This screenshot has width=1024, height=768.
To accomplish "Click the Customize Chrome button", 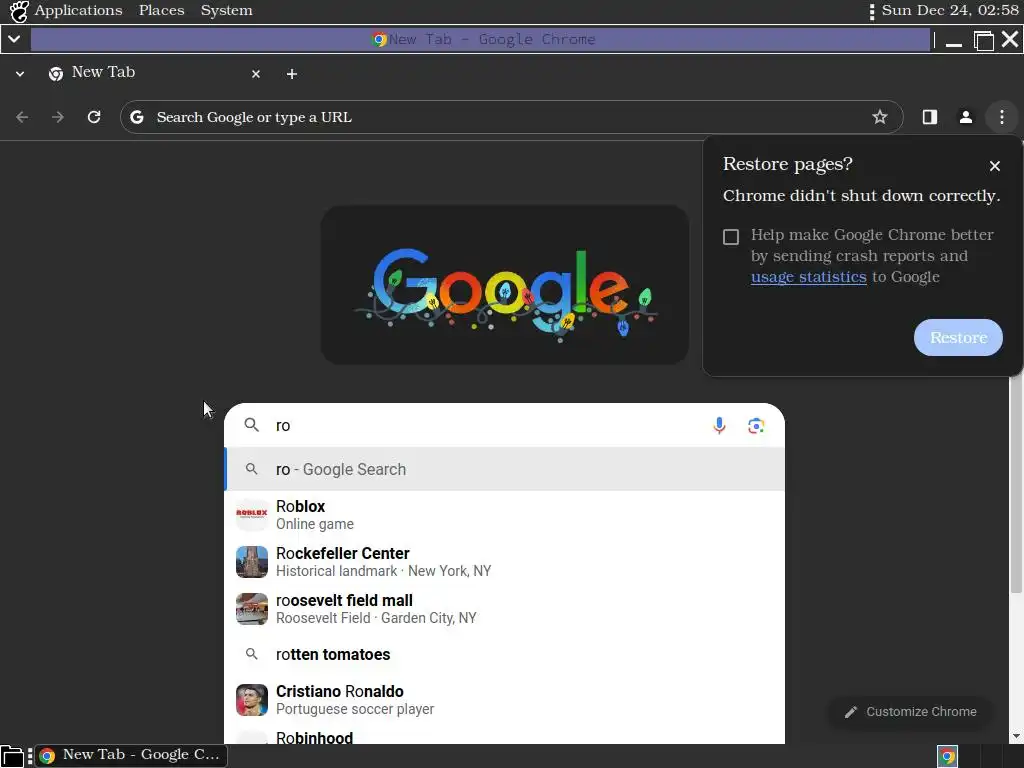I will [910, 712].
